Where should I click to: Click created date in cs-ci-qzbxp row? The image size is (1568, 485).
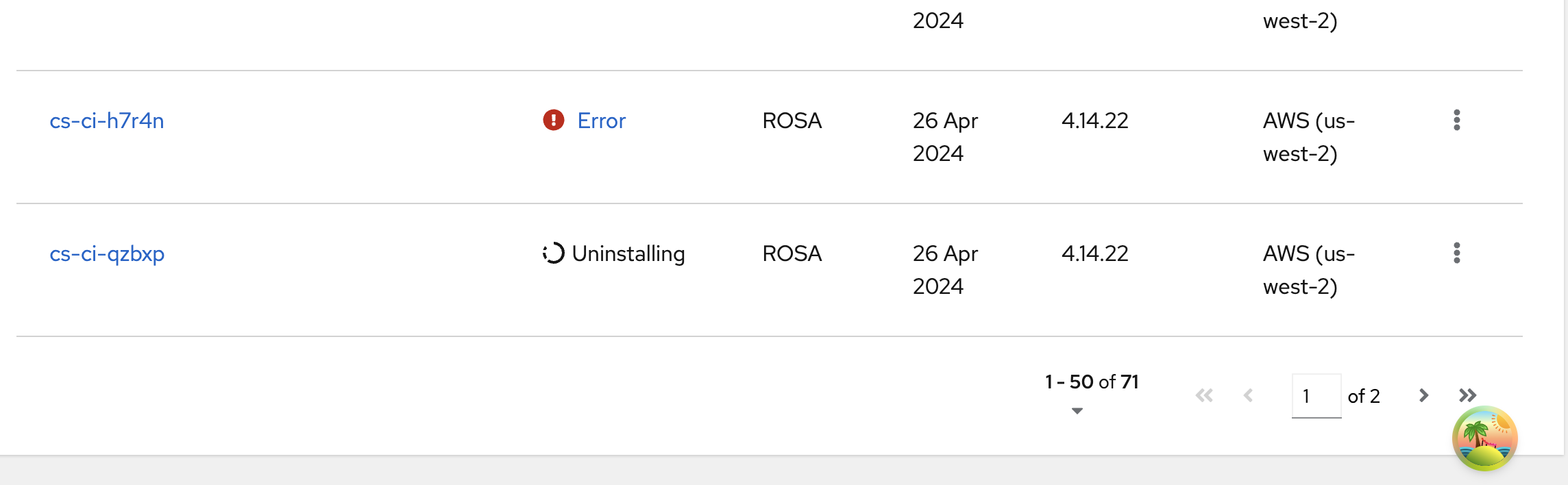point(944,270)
